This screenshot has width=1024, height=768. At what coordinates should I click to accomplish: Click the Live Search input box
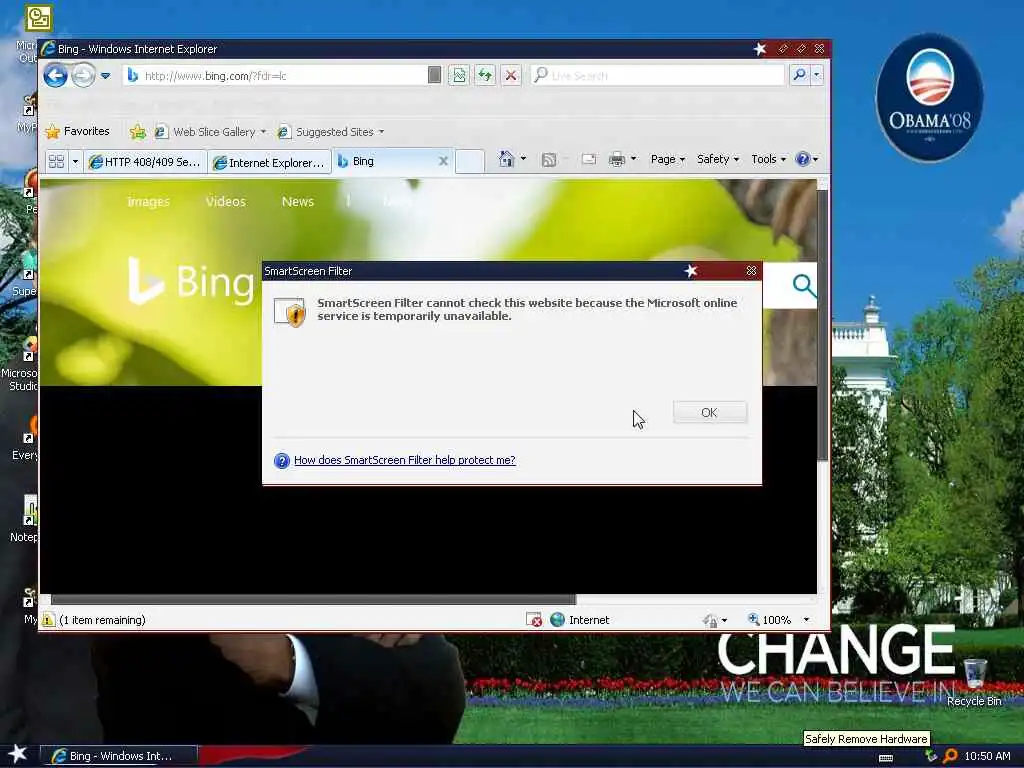coord(658,76)
